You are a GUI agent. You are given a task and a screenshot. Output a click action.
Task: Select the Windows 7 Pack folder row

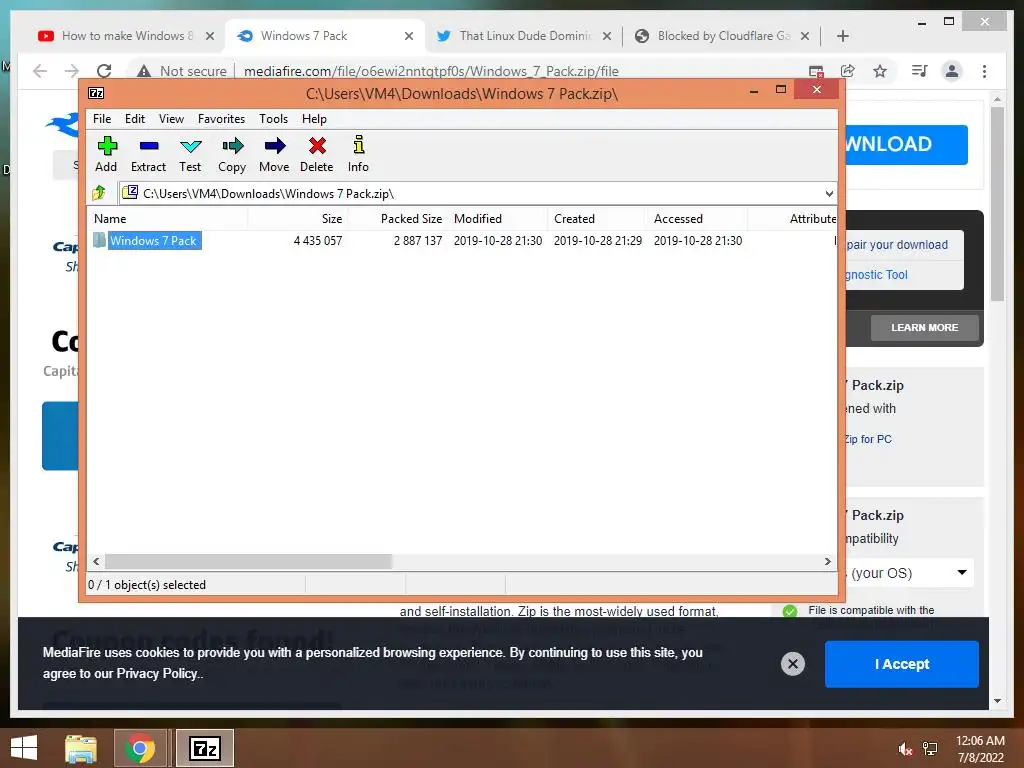tap(462, 240)
